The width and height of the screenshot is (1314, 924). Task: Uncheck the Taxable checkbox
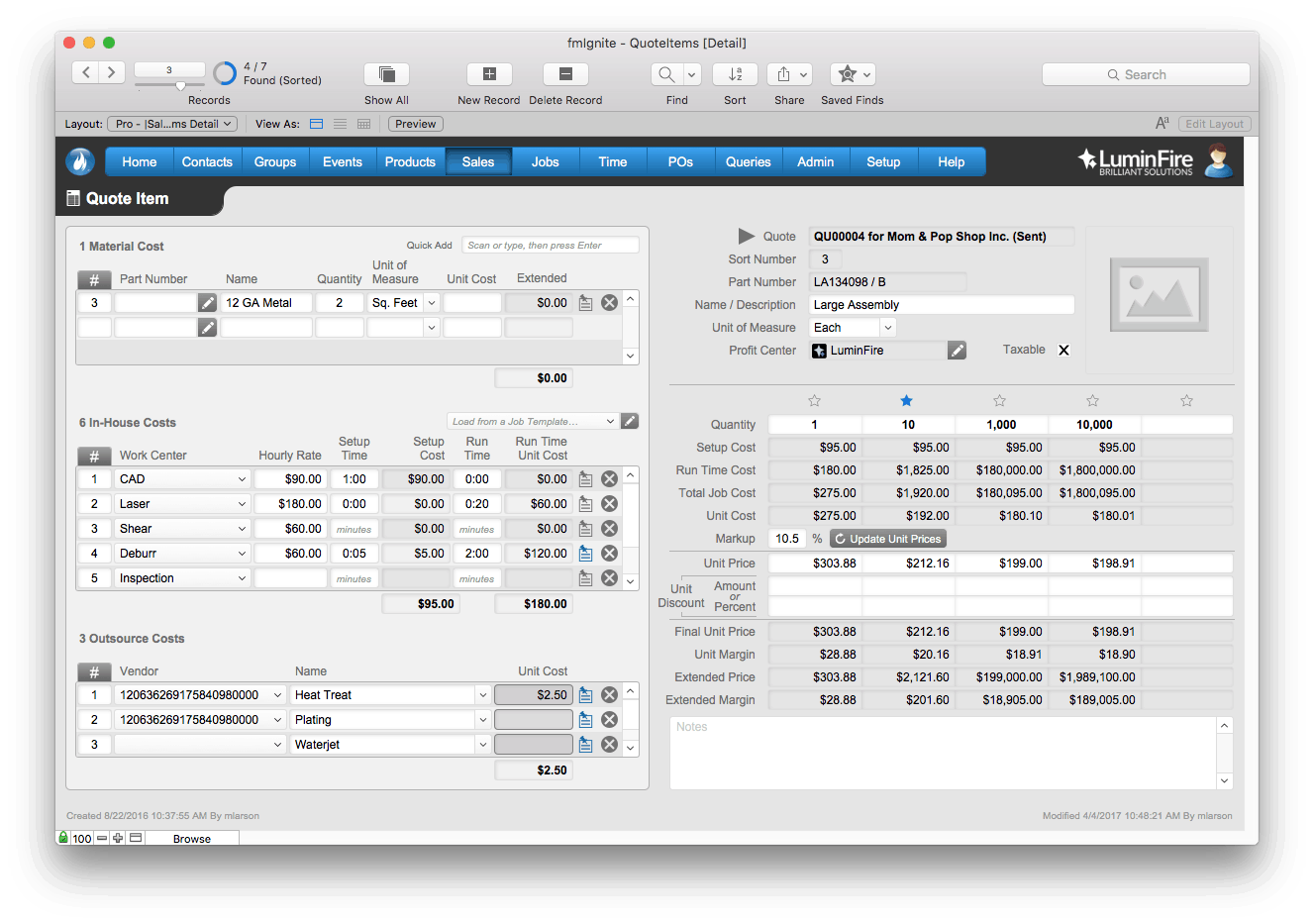pyautogui.click(x=1063, y=350)
